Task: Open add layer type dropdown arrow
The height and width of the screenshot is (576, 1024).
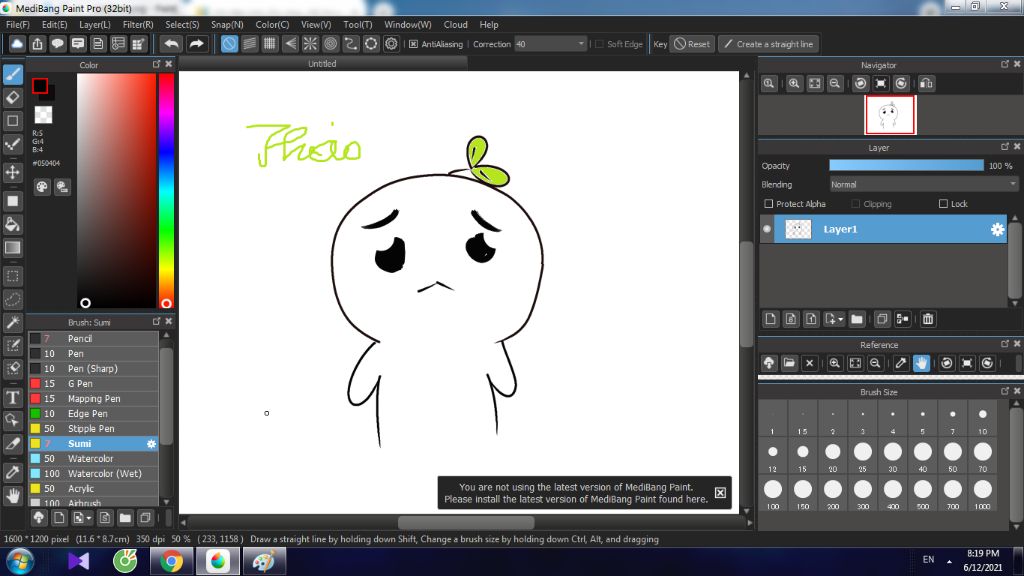Action: click(840, 319)
